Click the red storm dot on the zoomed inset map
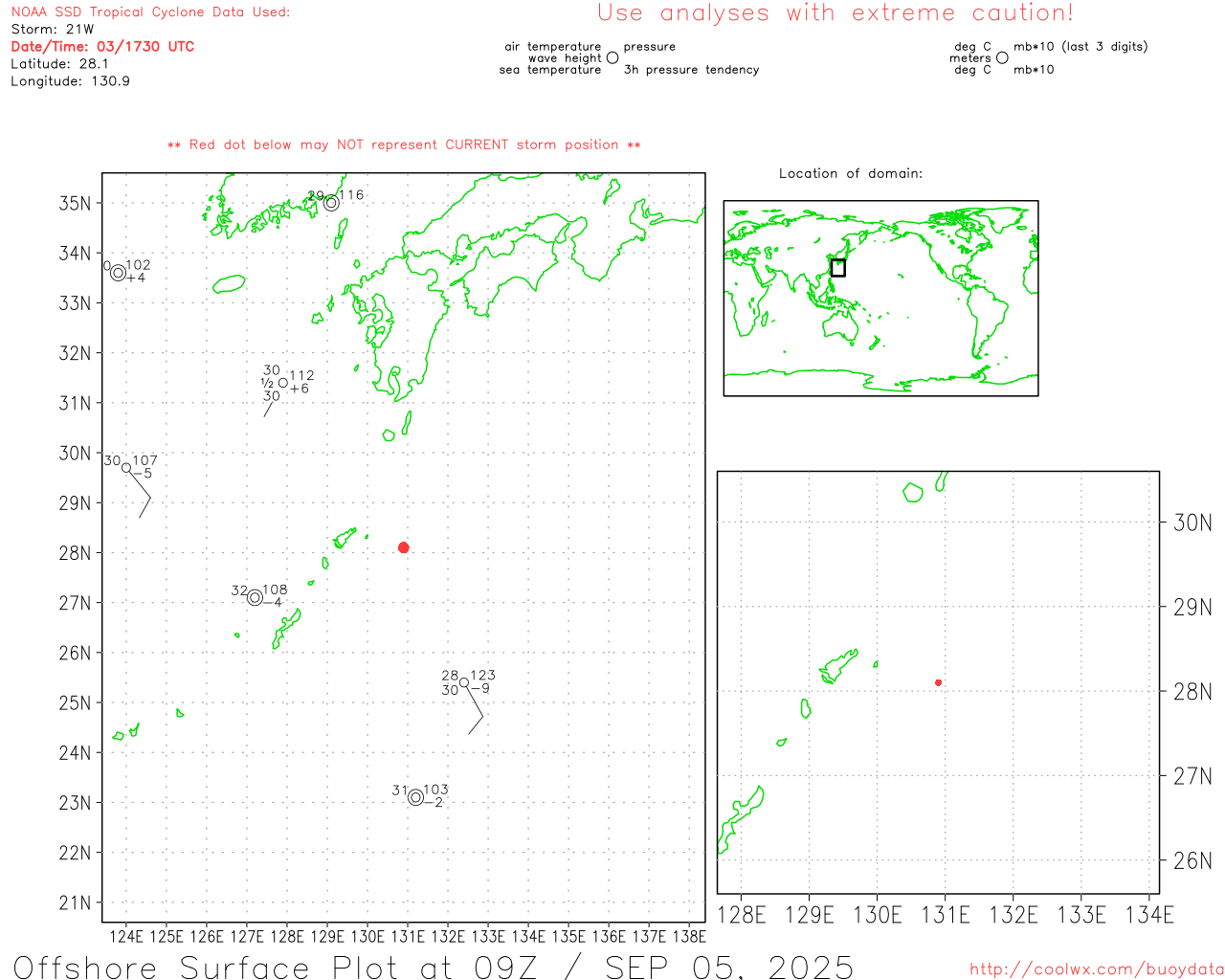This screenshot has width=1225, height=980. pyautogui.click(x=939, y=682)
